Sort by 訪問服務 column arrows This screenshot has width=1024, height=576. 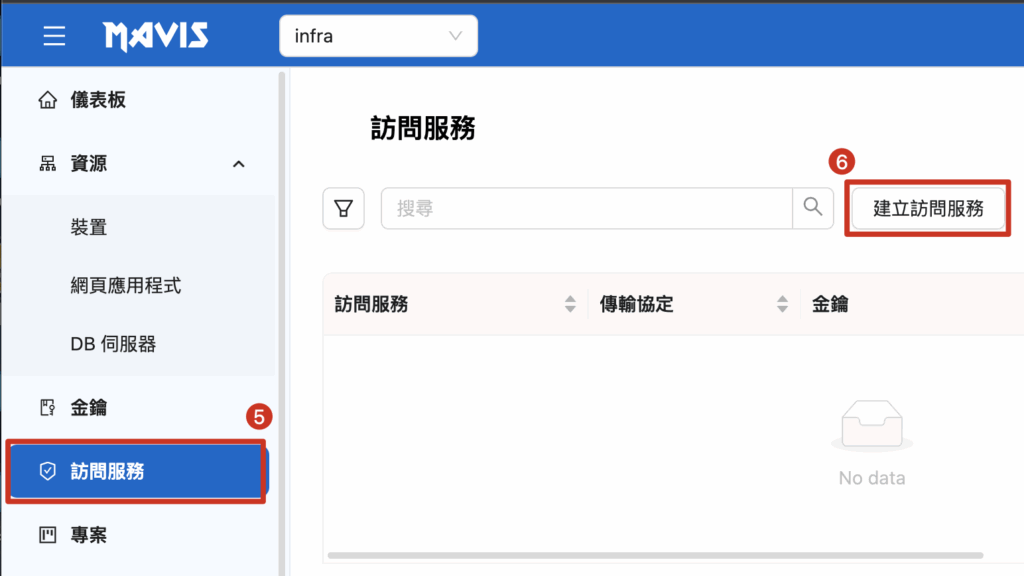(570, 305)
